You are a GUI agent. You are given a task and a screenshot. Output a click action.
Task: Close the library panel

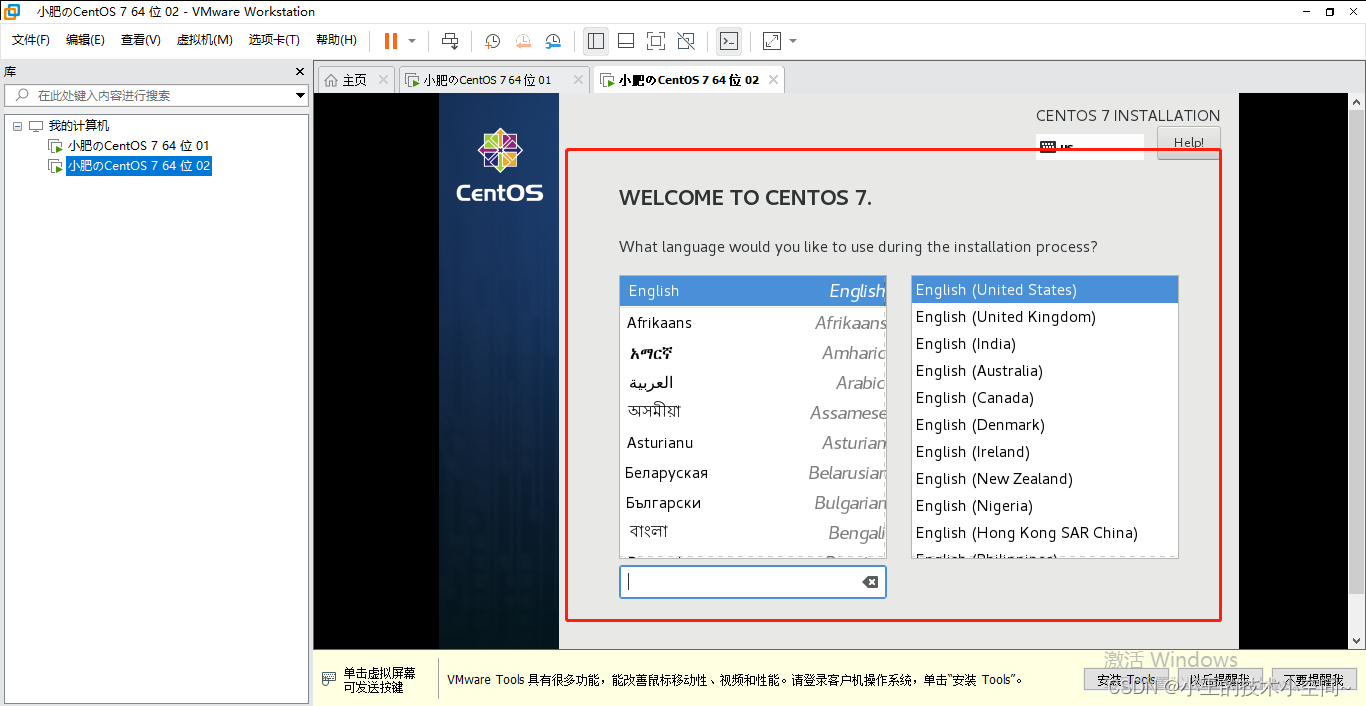click(x=300, y=72)
